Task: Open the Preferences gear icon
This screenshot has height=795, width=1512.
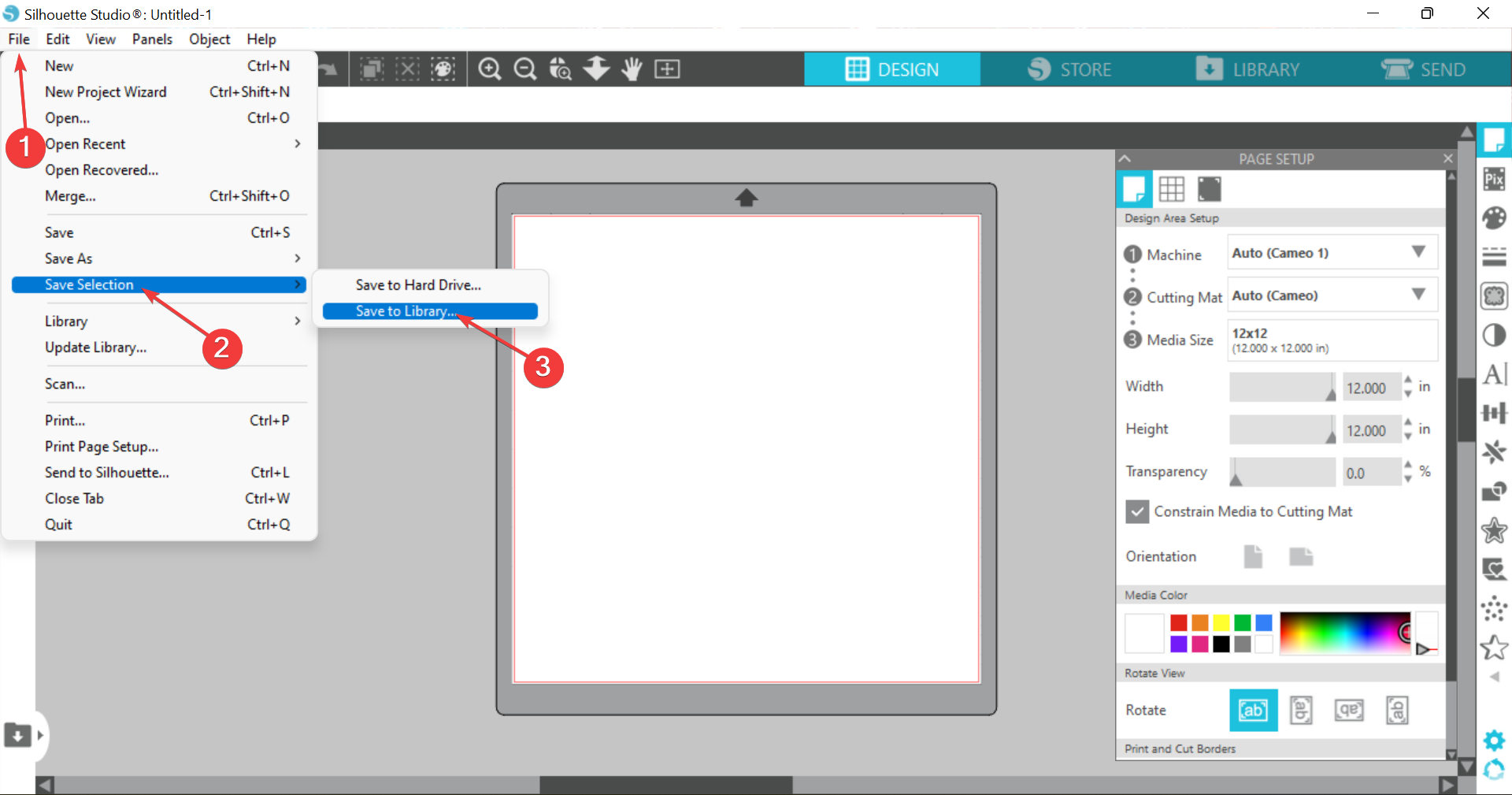Action: click(1494, 741)
